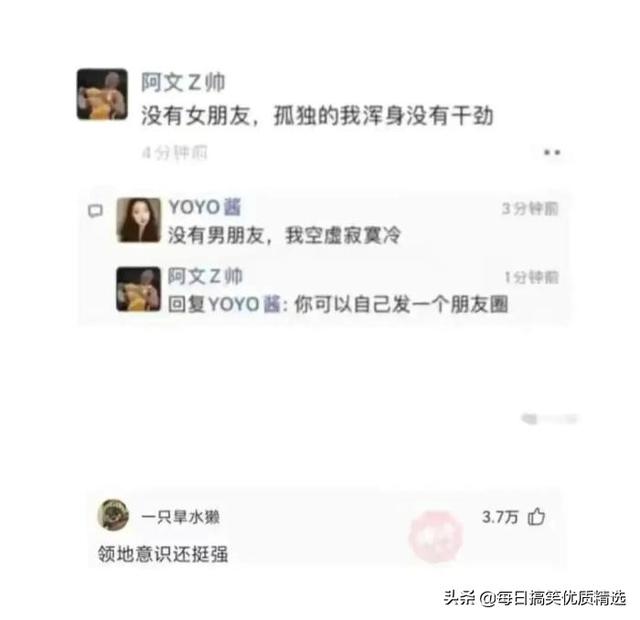This screenshot has width=640, height=620.
Task: Click the reply text 你可以自己发一个朋友圈
Action: [x=401, y=304]
